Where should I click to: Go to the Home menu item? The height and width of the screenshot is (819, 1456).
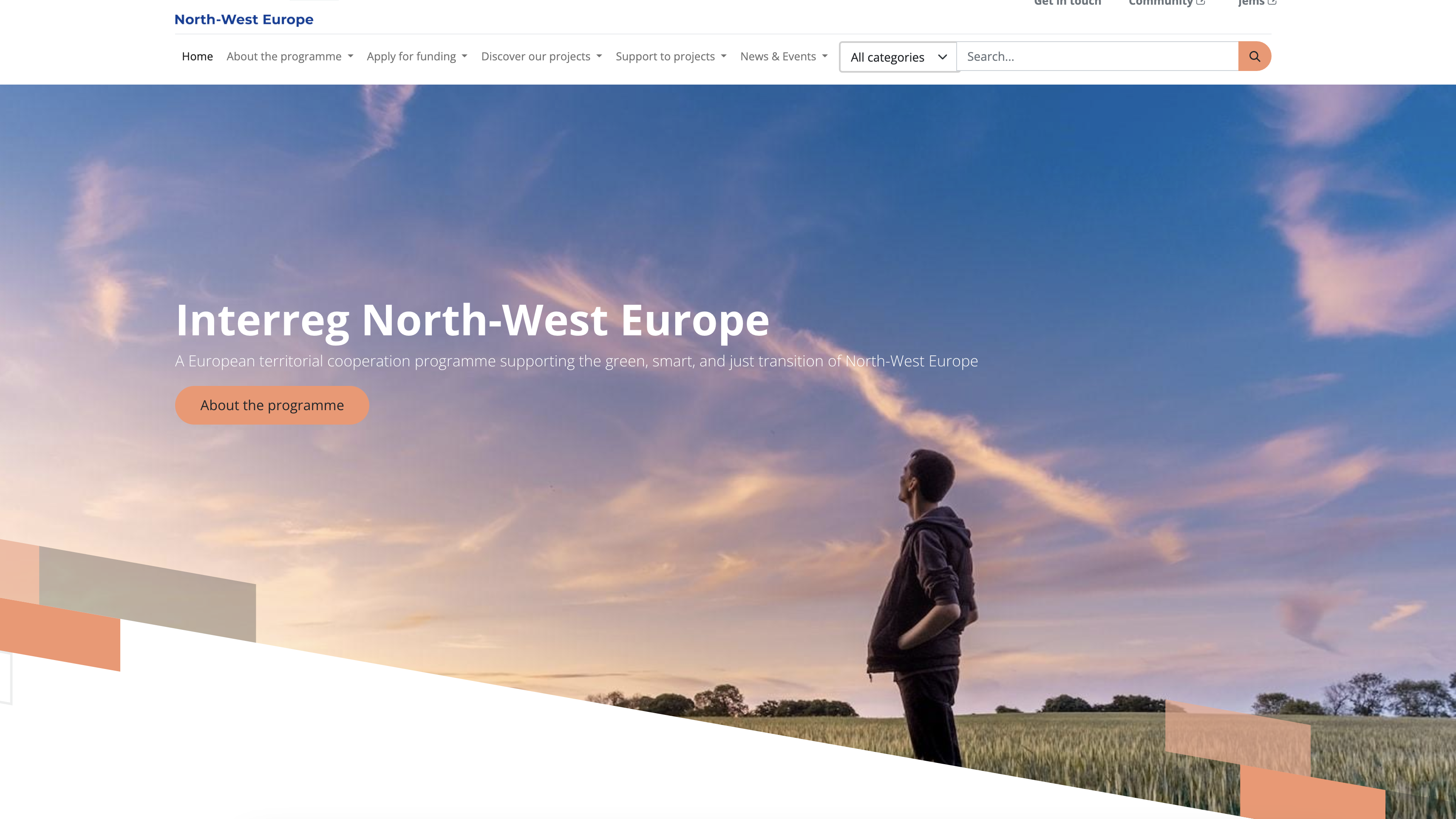197,57
